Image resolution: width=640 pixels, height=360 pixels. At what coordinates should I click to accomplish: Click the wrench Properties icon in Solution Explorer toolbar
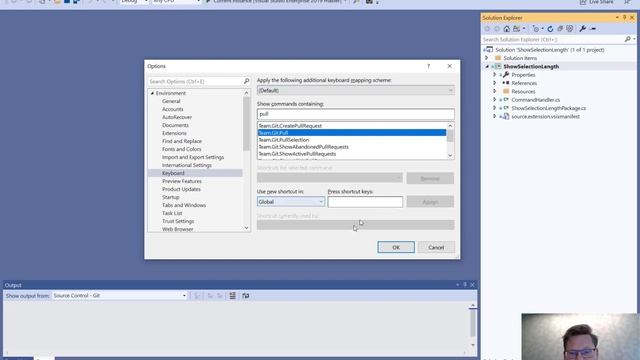(582, 29)
